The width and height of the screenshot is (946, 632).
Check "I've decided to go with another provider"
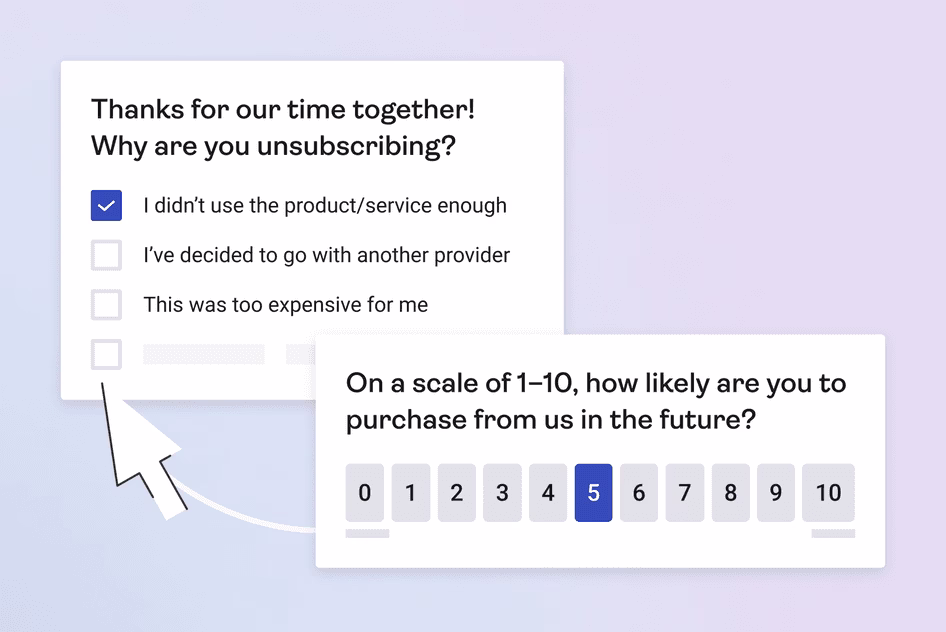click(x=105, y=255)
